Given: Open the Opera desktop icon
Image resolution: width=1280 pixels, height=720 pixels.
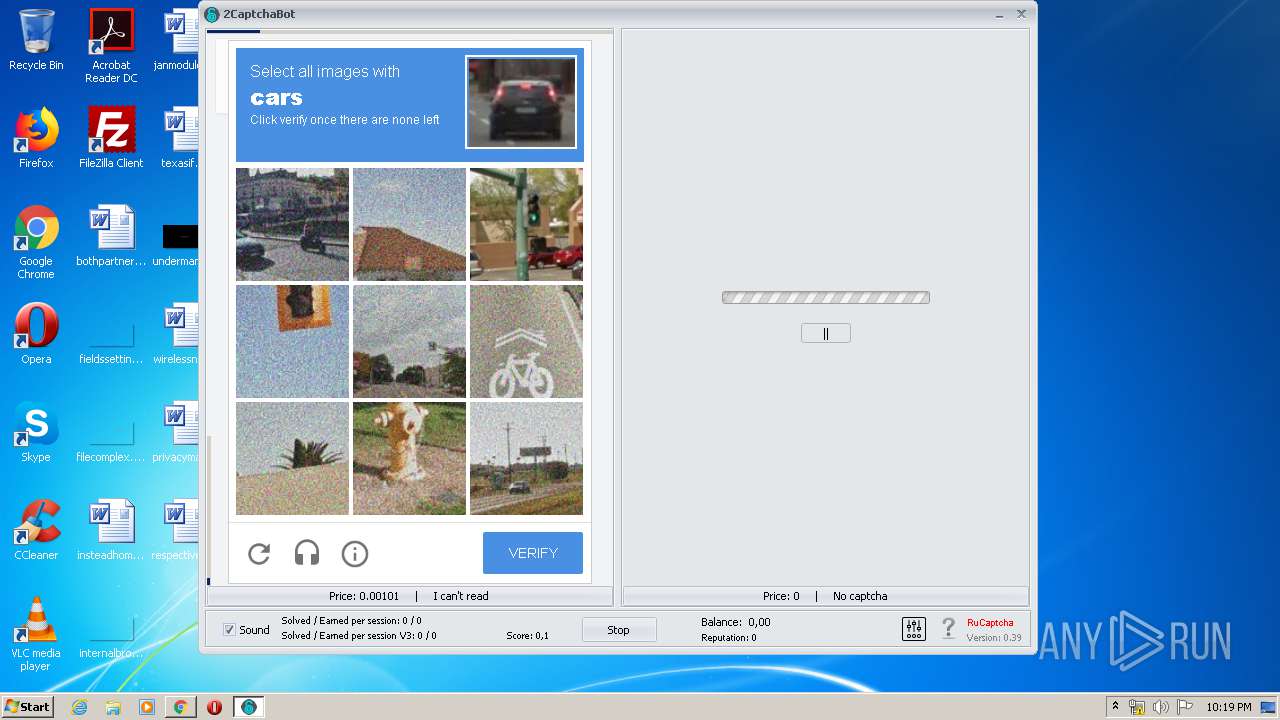Looking at the screenshot, I should click(x=36, y=334).
